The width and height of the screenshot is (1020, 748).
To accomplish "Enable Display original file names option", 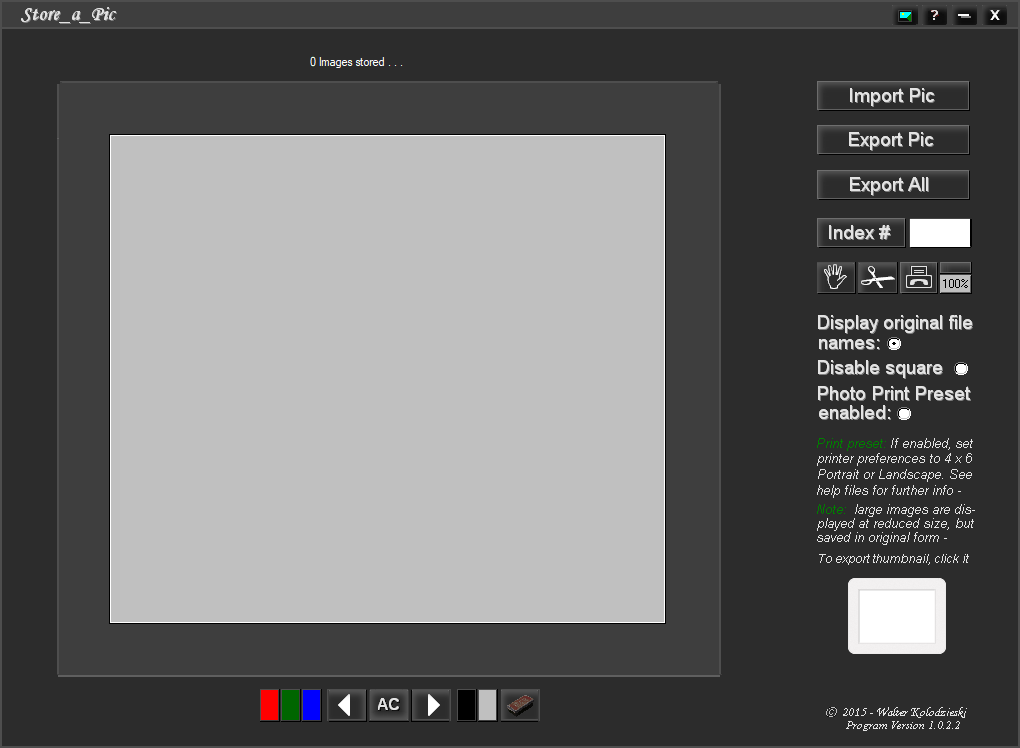I will point(895,344).
